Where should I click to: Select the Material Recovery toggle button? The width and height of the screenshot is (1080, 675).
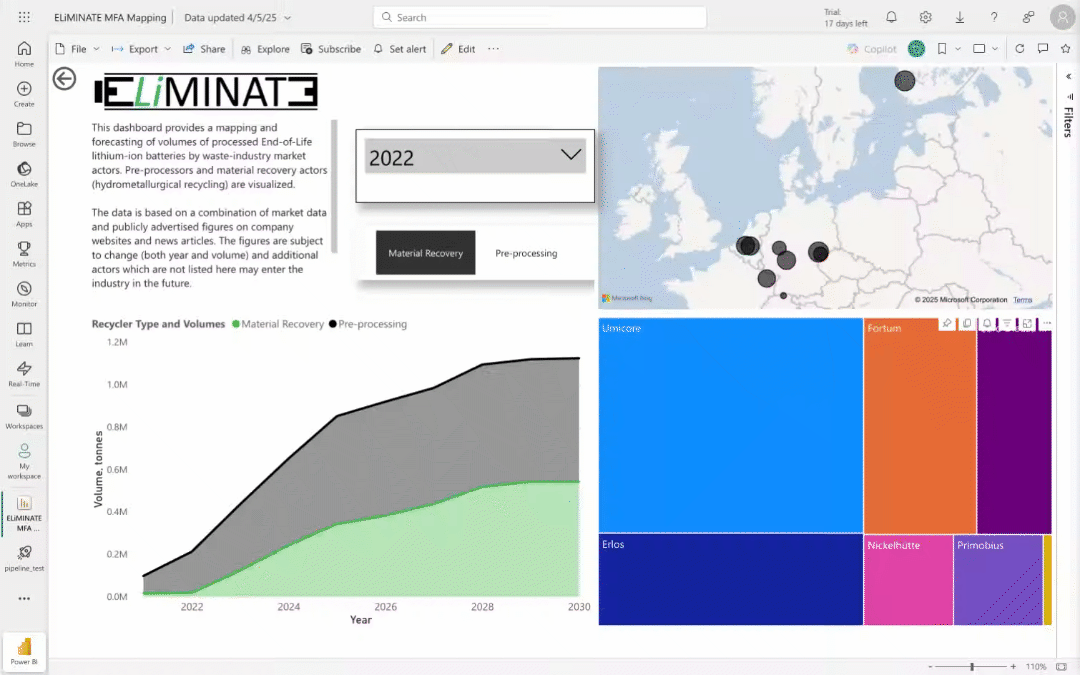pos(425,253)
